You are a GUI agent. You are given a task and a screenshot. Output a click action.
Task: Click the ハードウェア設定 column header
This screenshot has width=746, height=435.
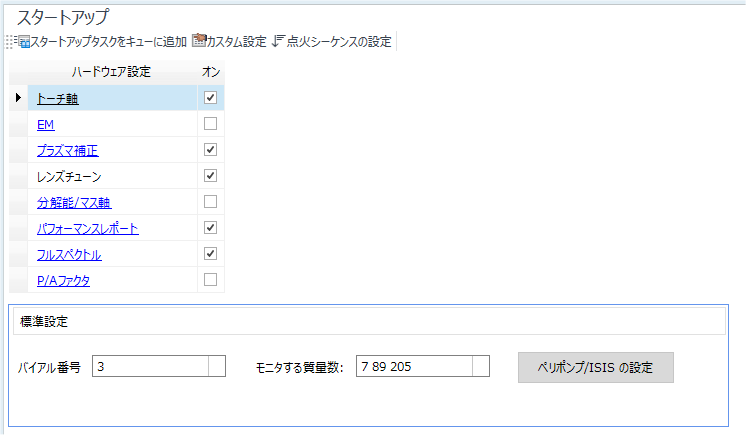111,72
